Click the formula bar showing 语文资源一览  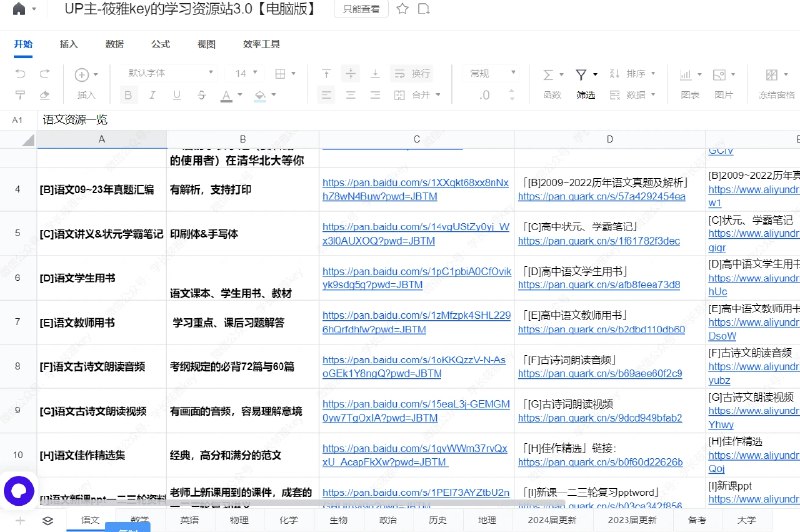pos(418,120)
